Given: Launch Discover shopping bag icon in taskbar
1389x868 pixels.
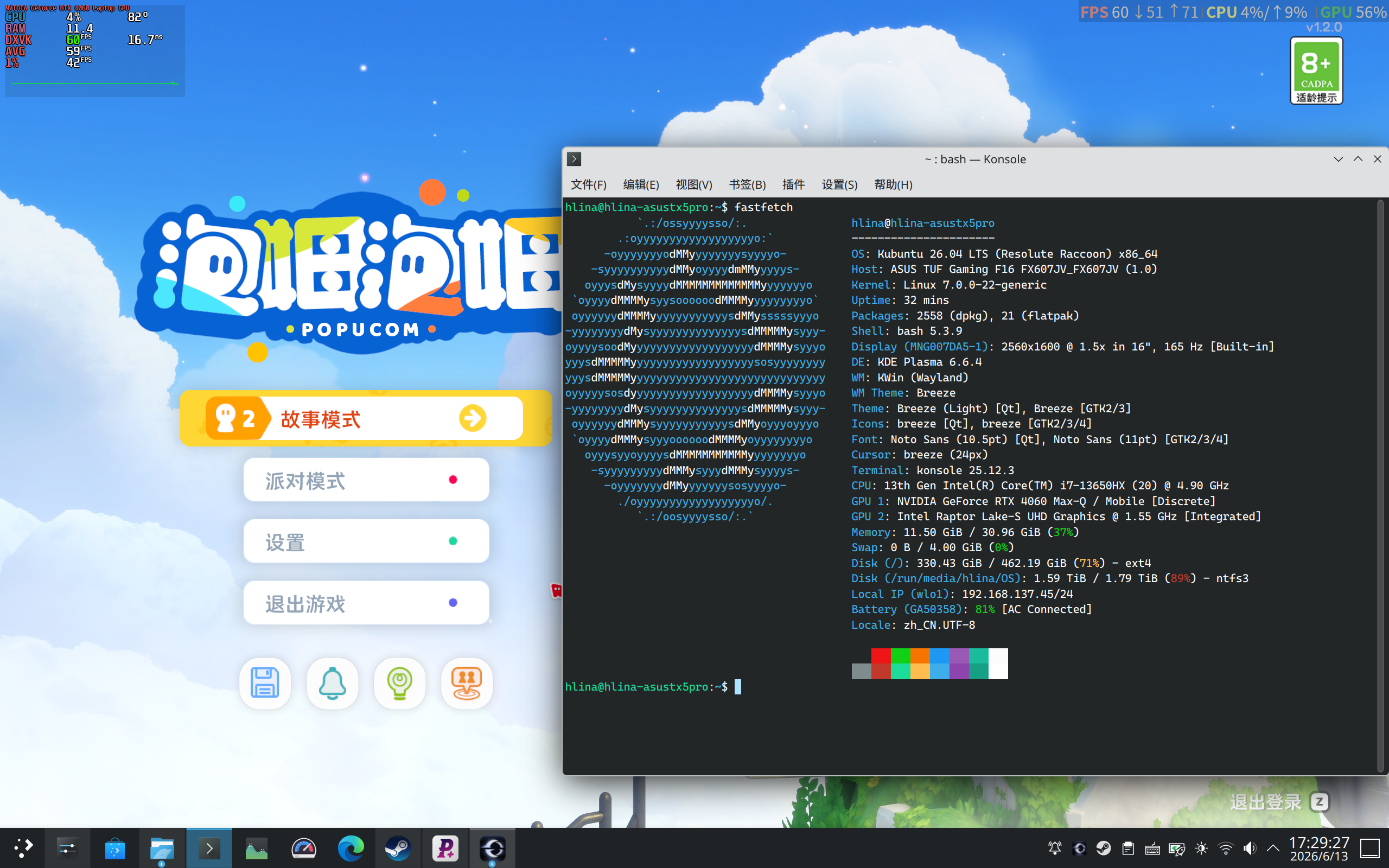Looking at the screenshot, I should 115,848.
